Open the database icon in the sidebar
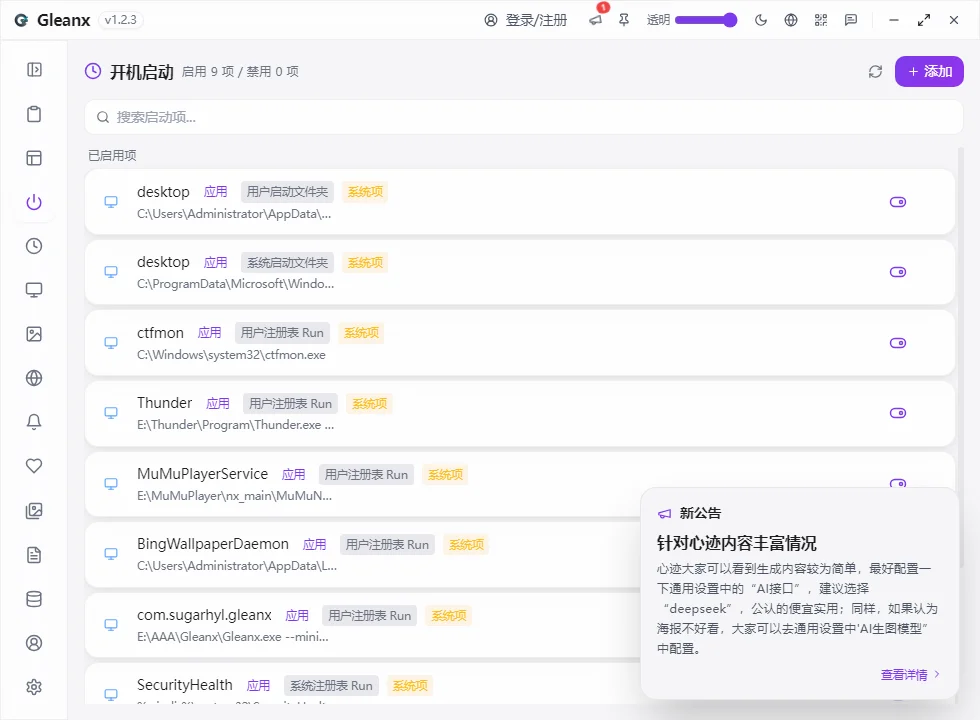Screen dimensions: 980x720 pyautogui.click(x=34, y=599)
